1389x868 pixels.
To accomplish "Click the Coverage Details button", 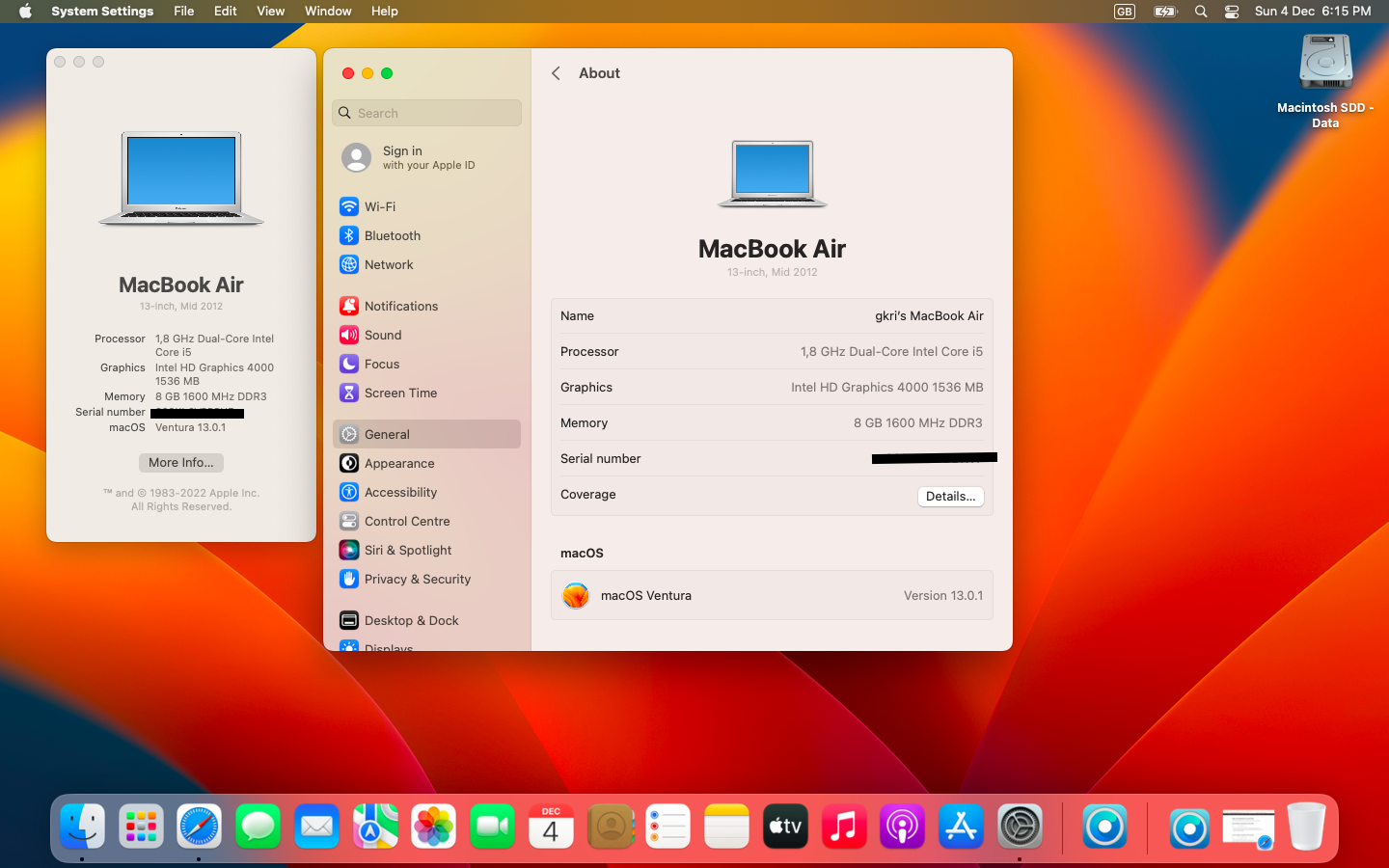I will click(x=950, y=496).
